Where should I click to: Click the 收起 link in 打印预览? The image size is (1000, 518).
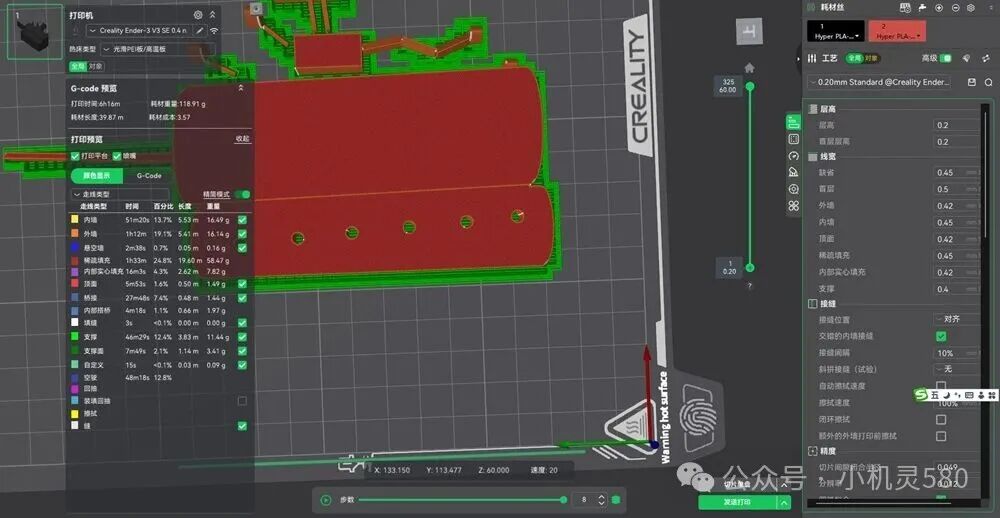[x=242, y=138]
